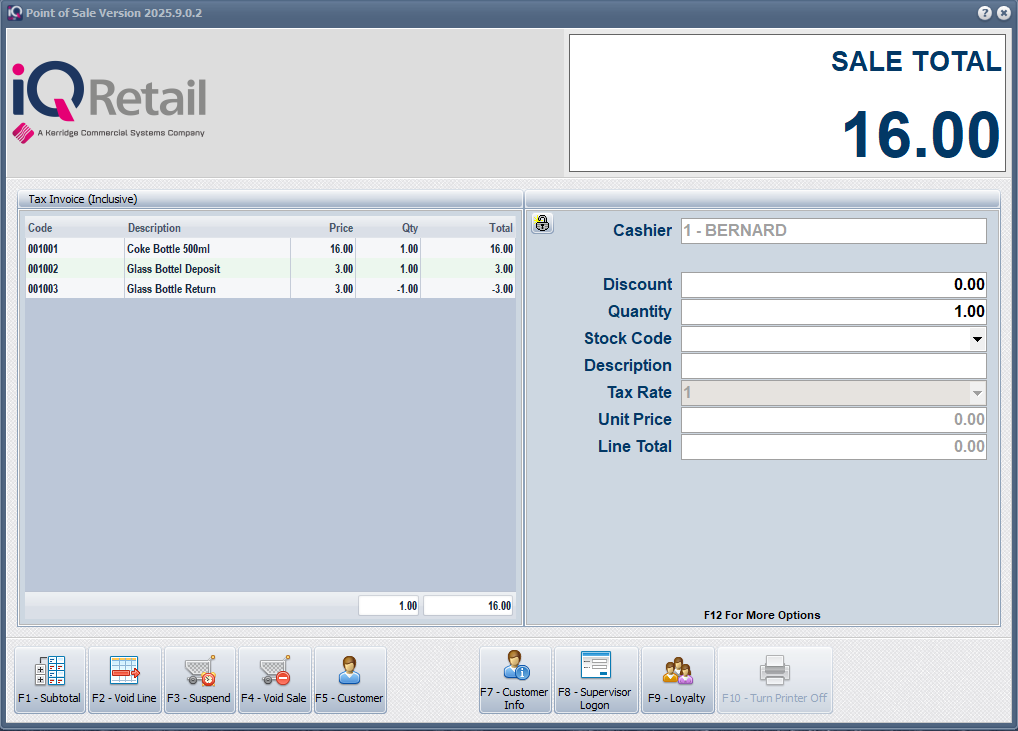Click the help icon in title bar
Screen dimensions: 1018x731
pos(985,13)
